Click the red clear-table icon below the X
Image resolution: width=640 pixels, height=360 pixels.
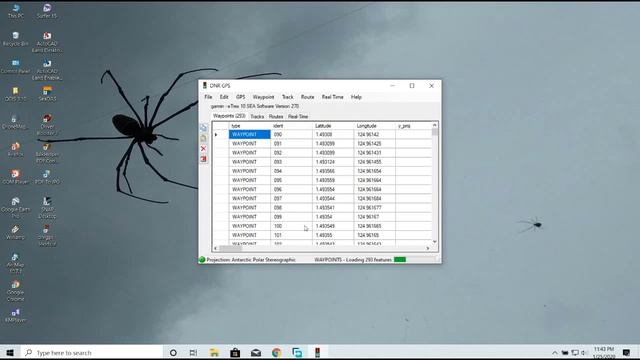[203, 159]
